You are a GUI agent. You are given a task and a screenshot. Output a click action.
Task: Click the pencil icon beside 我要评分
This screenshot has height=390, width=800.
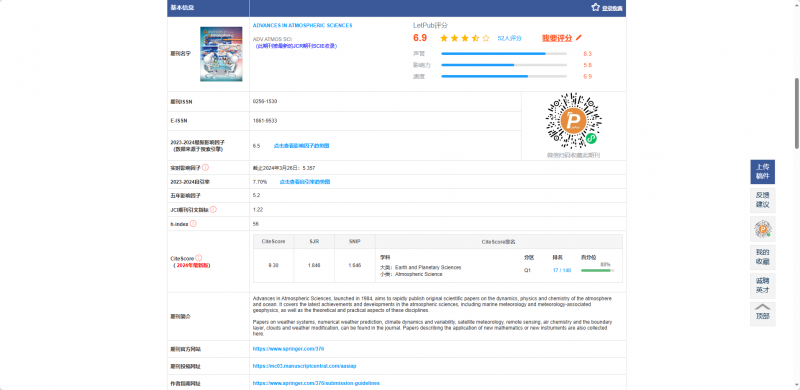tap(579, 38)
